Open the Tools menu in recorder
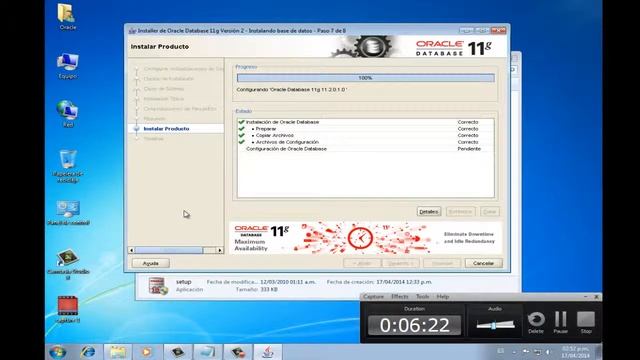The image size is (640, 360). (422, 297)
